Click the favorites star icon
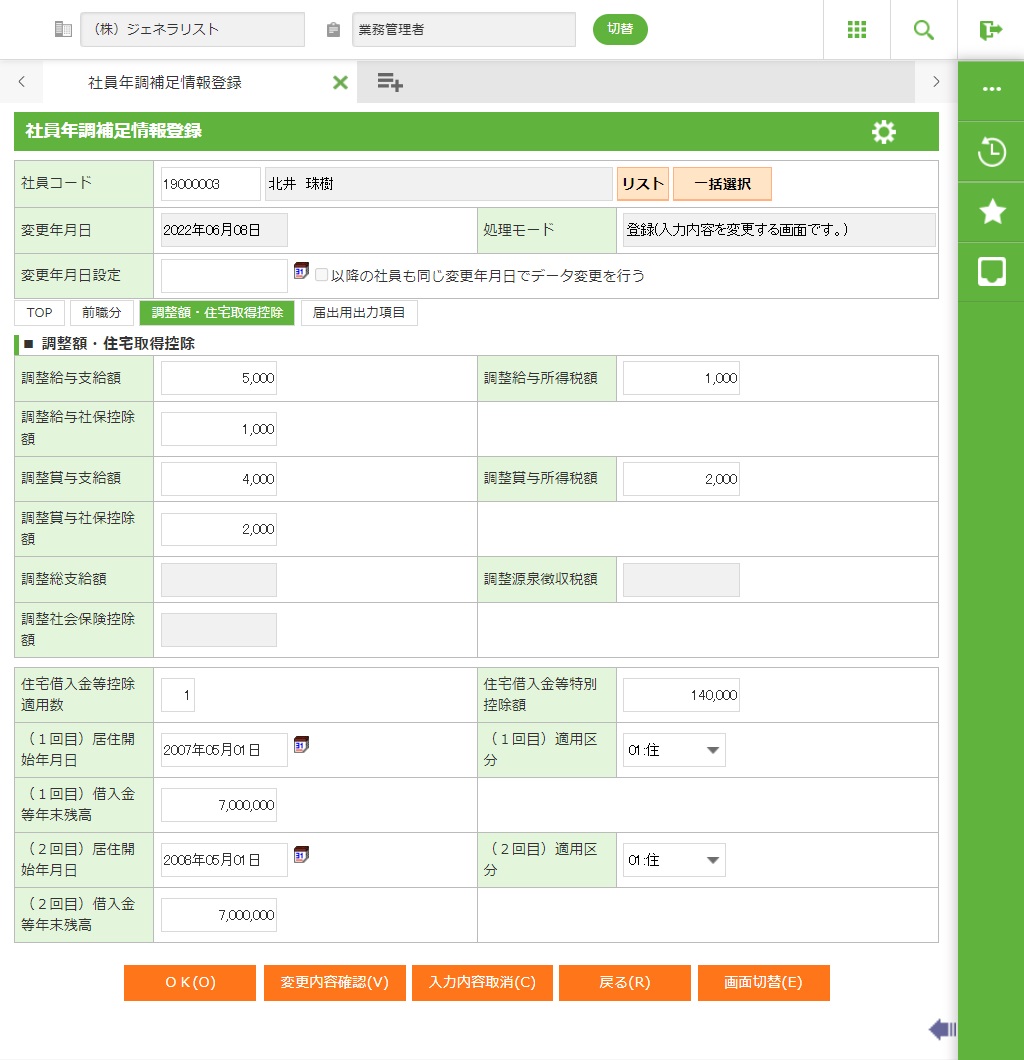 [x=991, y=211]
